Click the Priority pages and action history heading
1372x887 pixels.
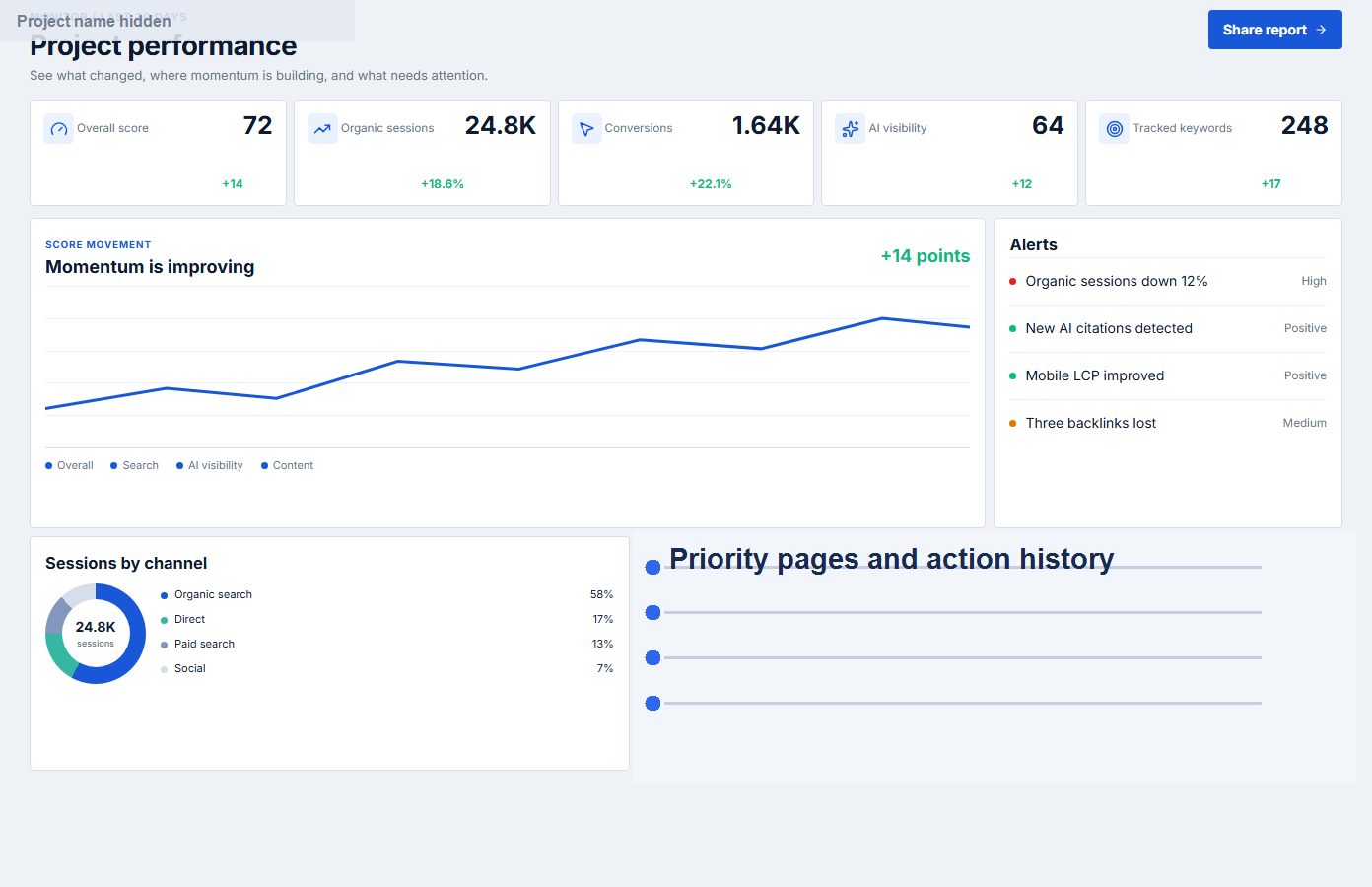point(891,559)
